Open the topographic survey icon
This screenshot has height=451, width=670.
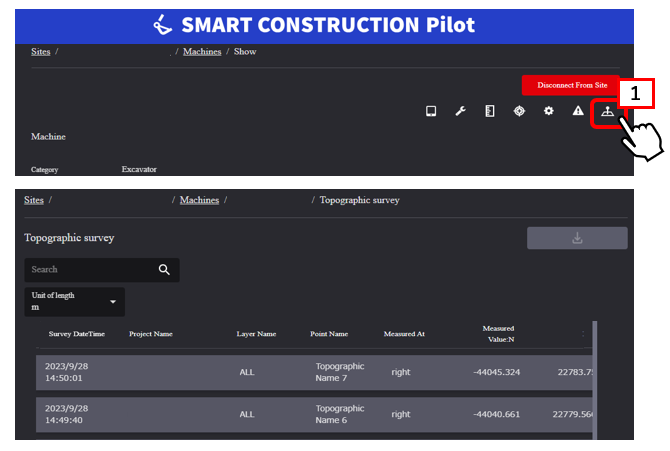tap(607, 112)
